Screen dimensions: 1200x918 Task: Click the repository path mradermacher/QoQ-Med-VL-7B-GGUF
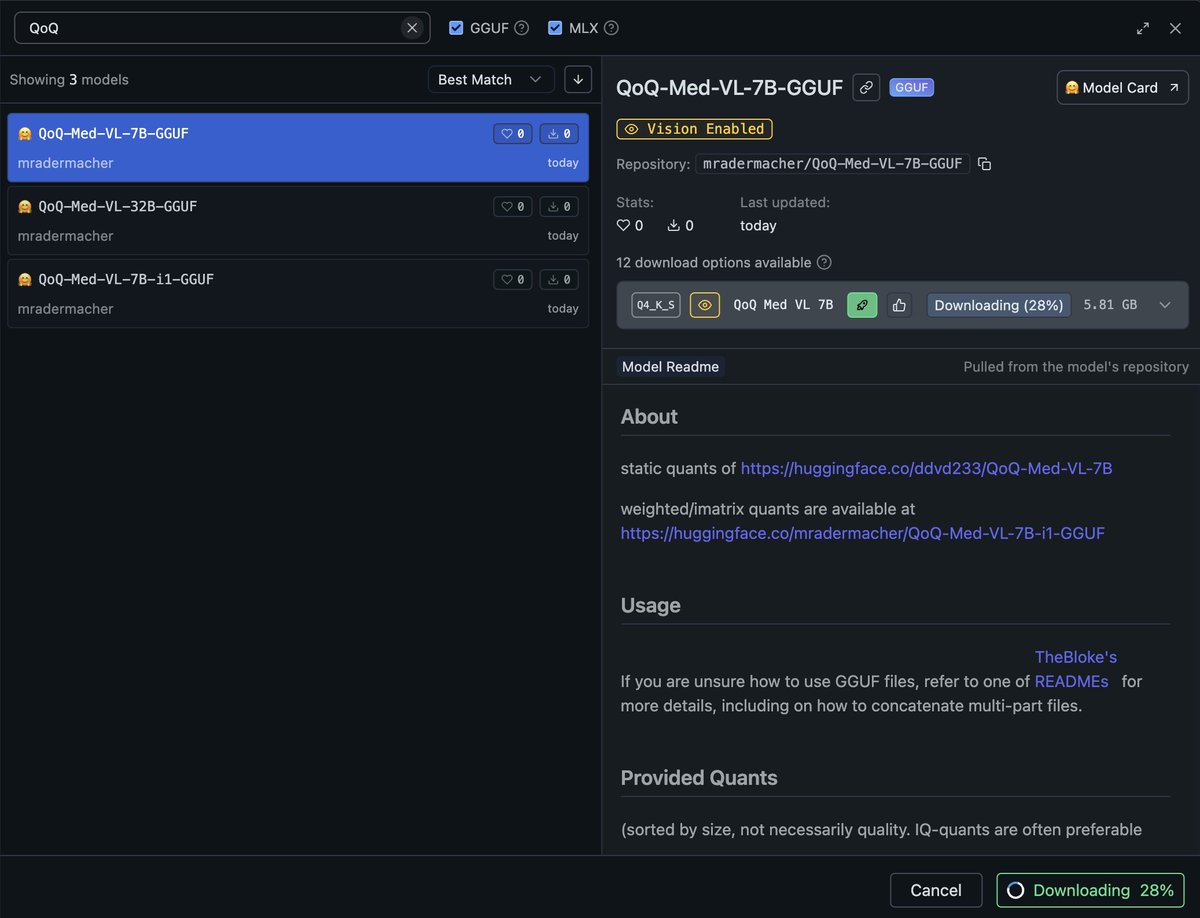coord(833,163)
